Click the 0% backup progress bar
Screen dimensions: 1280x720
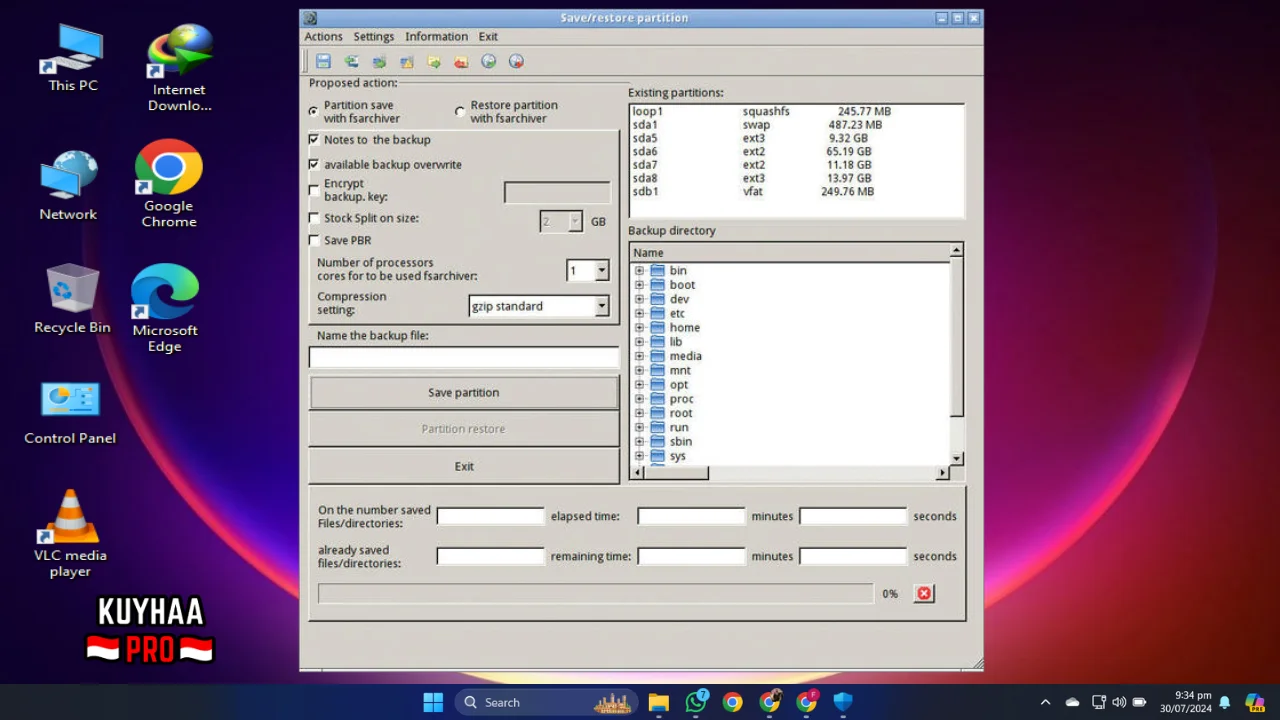[596, 594]
